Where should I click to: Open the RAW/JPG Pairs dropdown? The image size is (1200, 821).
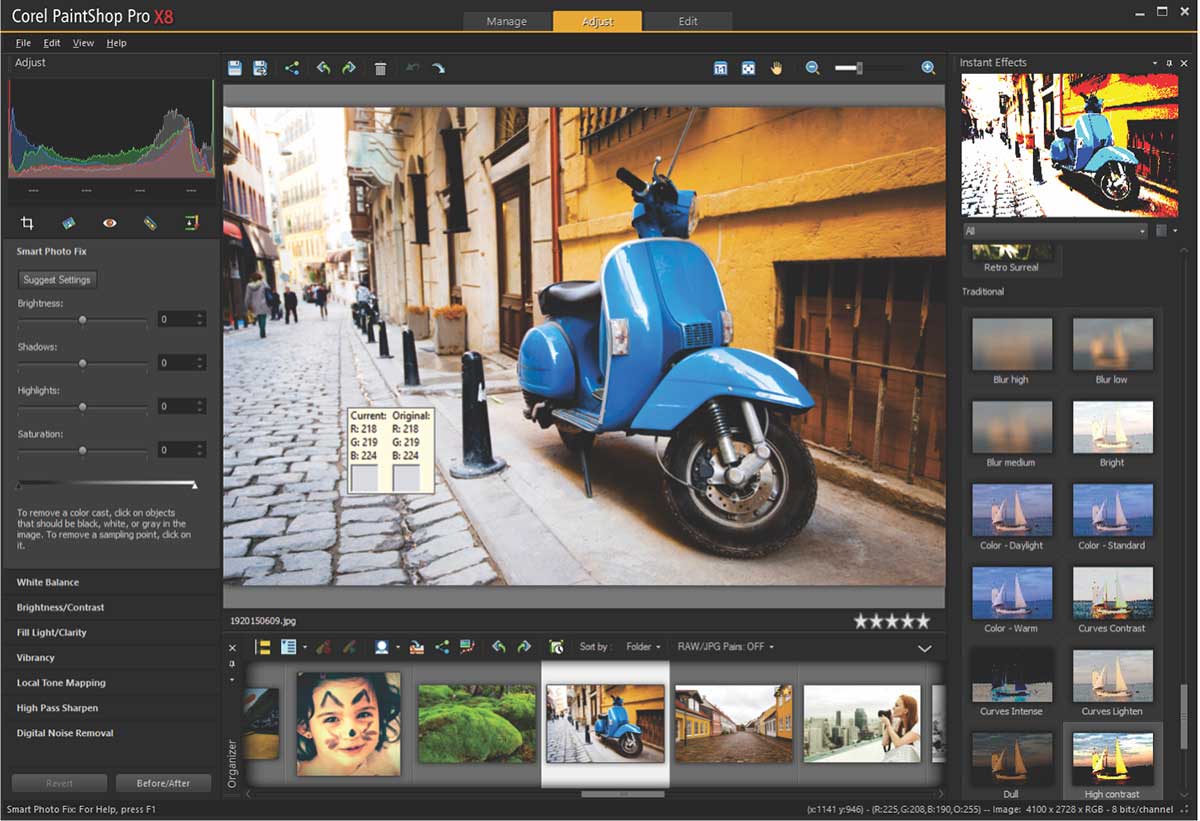pos(726,647)
